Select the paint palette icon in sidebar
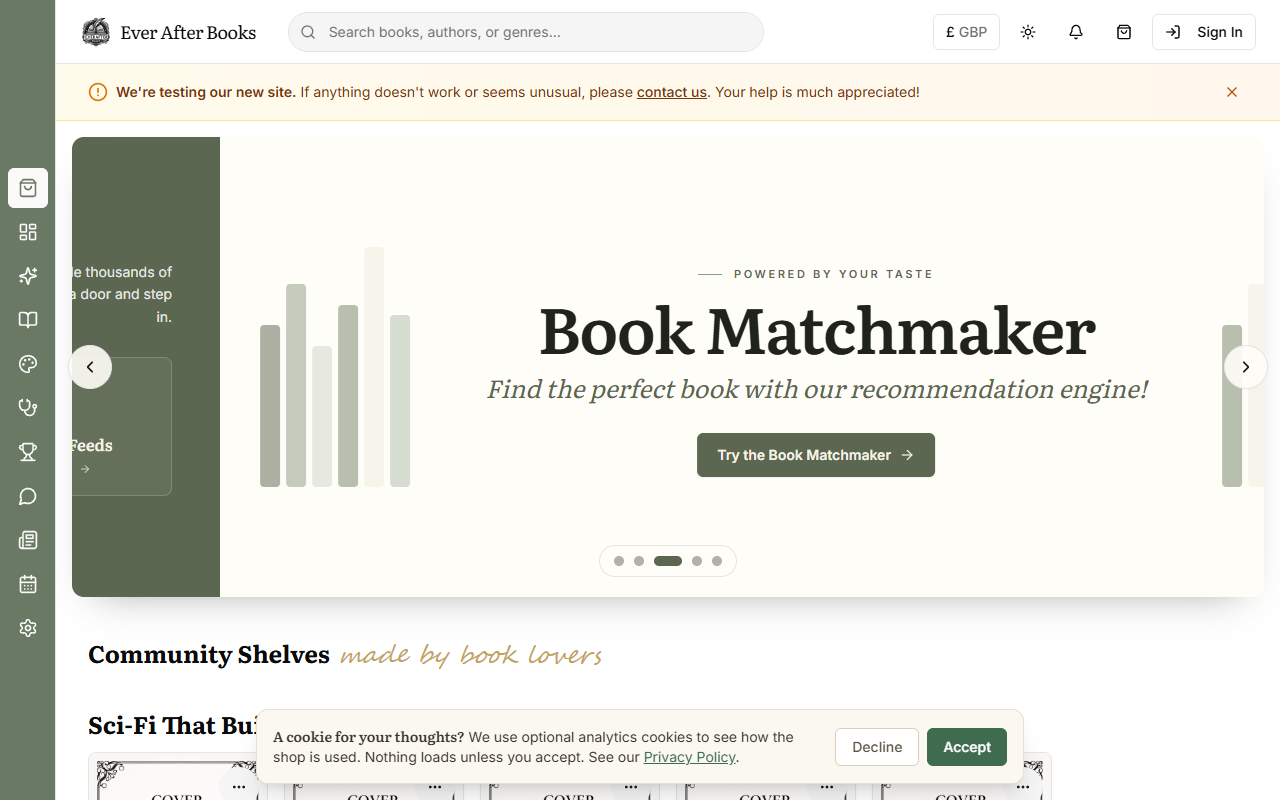This screenshot has width=1280, height=800. coord(28,364)
